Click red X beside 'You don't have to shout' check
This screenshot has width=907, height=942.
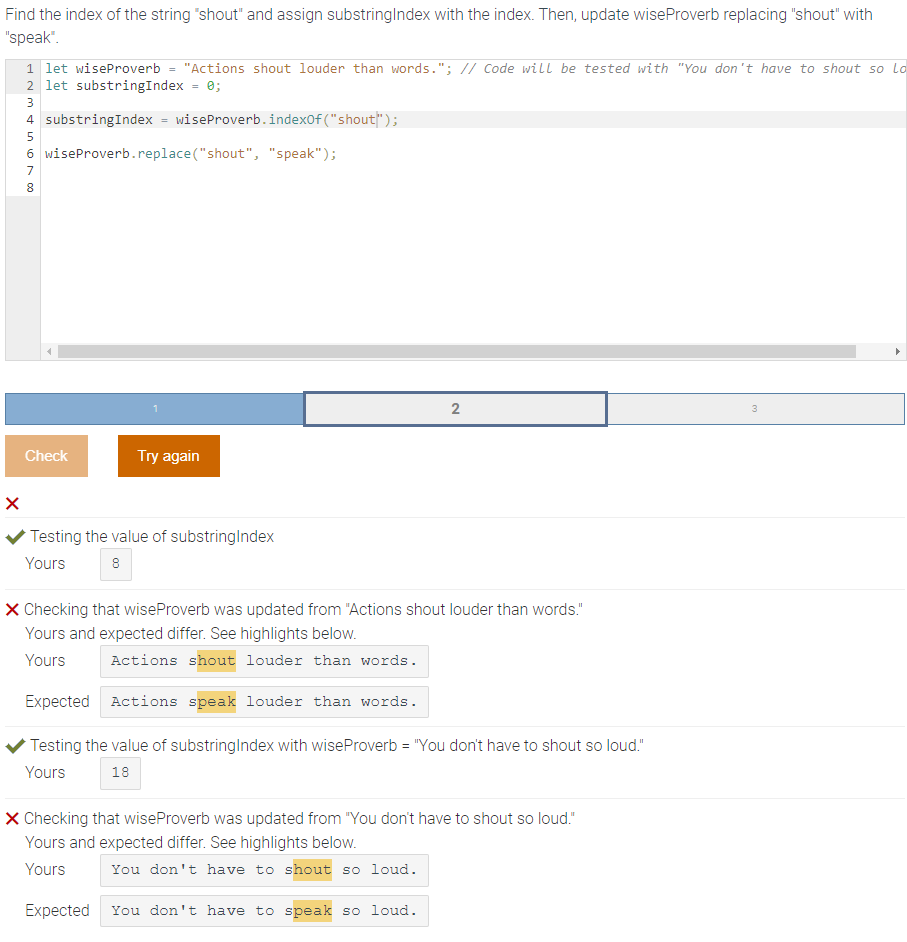(x=12, y=818)
